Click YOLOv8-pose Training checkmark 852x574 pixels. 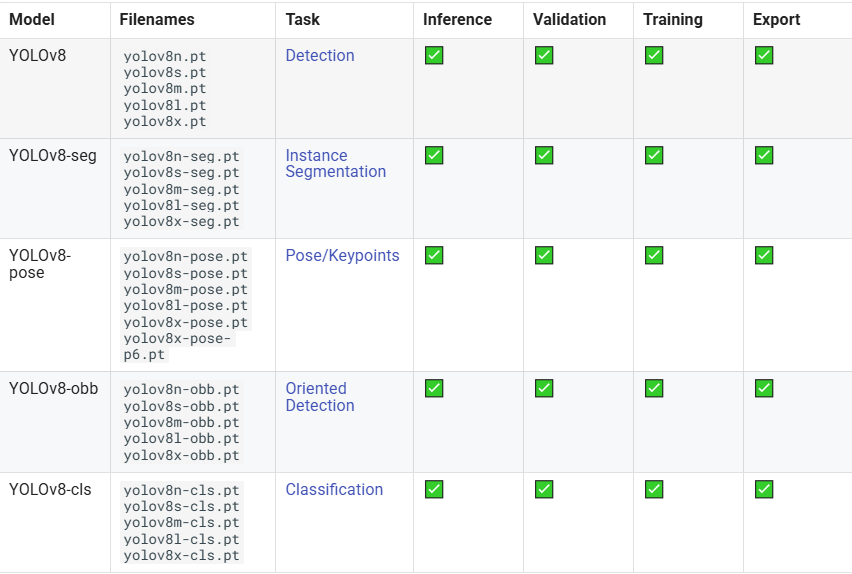click(x=654, y=255)
